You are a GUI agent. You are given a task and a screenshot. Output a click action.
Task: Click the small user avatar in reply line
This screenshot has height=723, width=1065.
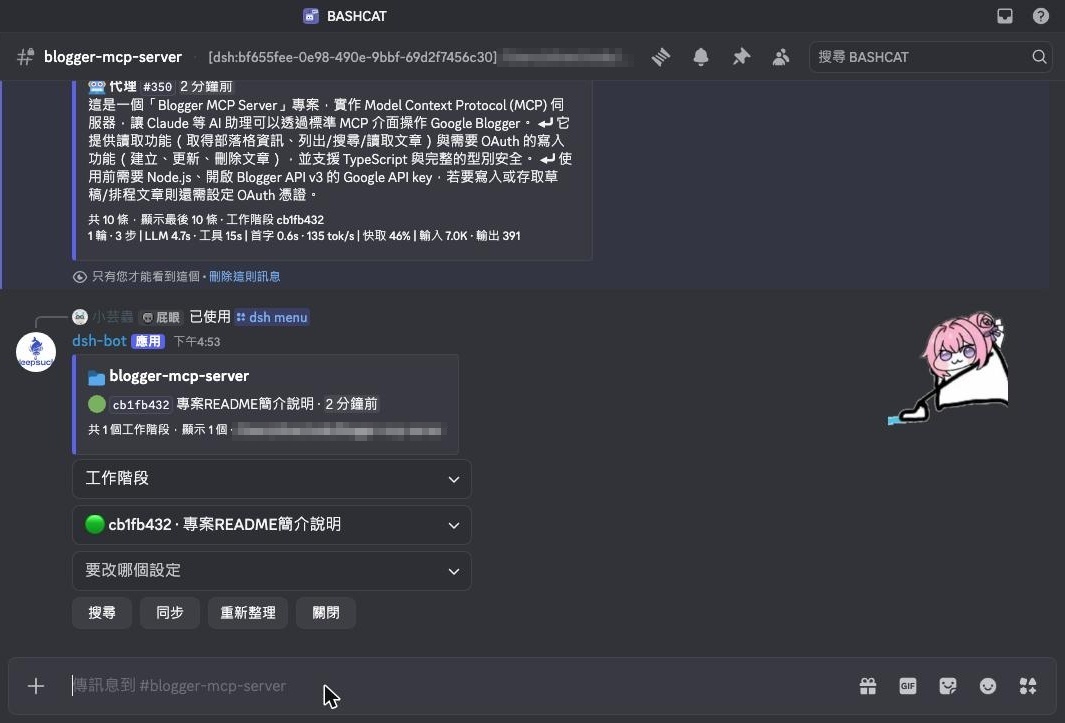click(x=80, y=317)
